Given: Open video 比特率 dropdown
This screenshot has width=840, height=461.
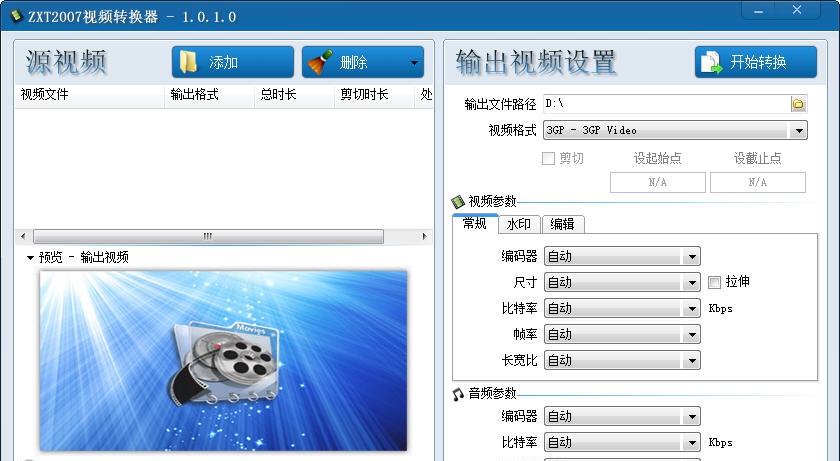Looking at the screenshot, I should 622,308.
